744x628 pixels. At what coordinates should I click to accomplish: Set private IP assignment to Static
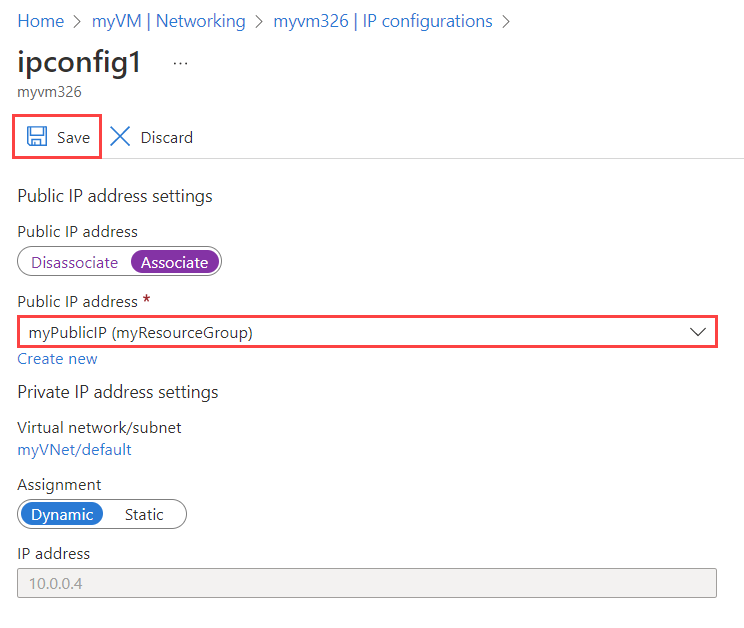click(144, 515)
